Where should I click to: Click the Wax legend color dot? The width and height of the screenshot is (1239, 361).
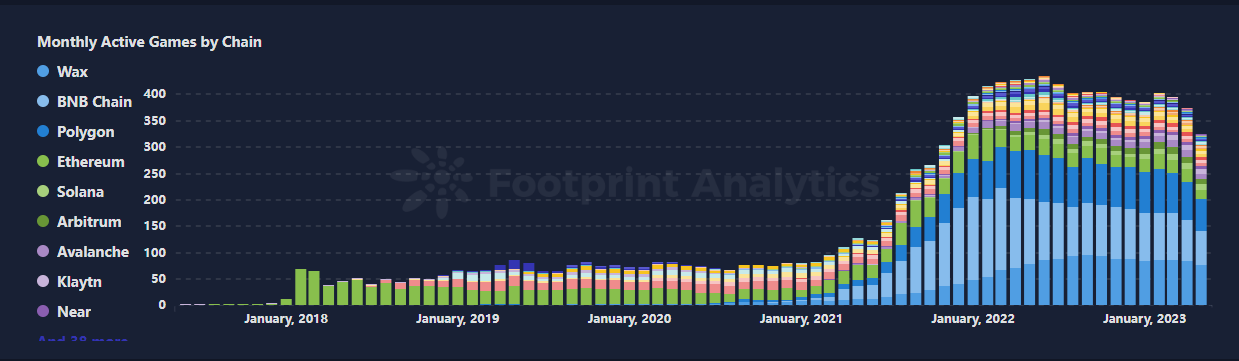43,72
